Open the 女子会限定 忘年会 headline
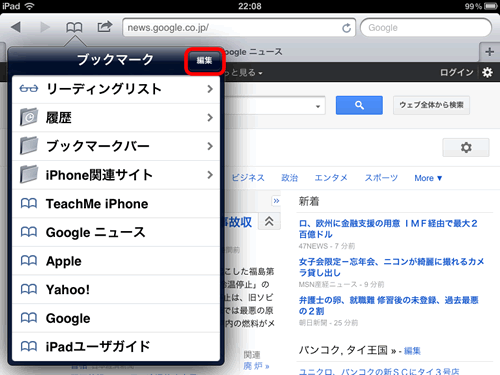Screen dimensions: 500x375 click(391, 267)
